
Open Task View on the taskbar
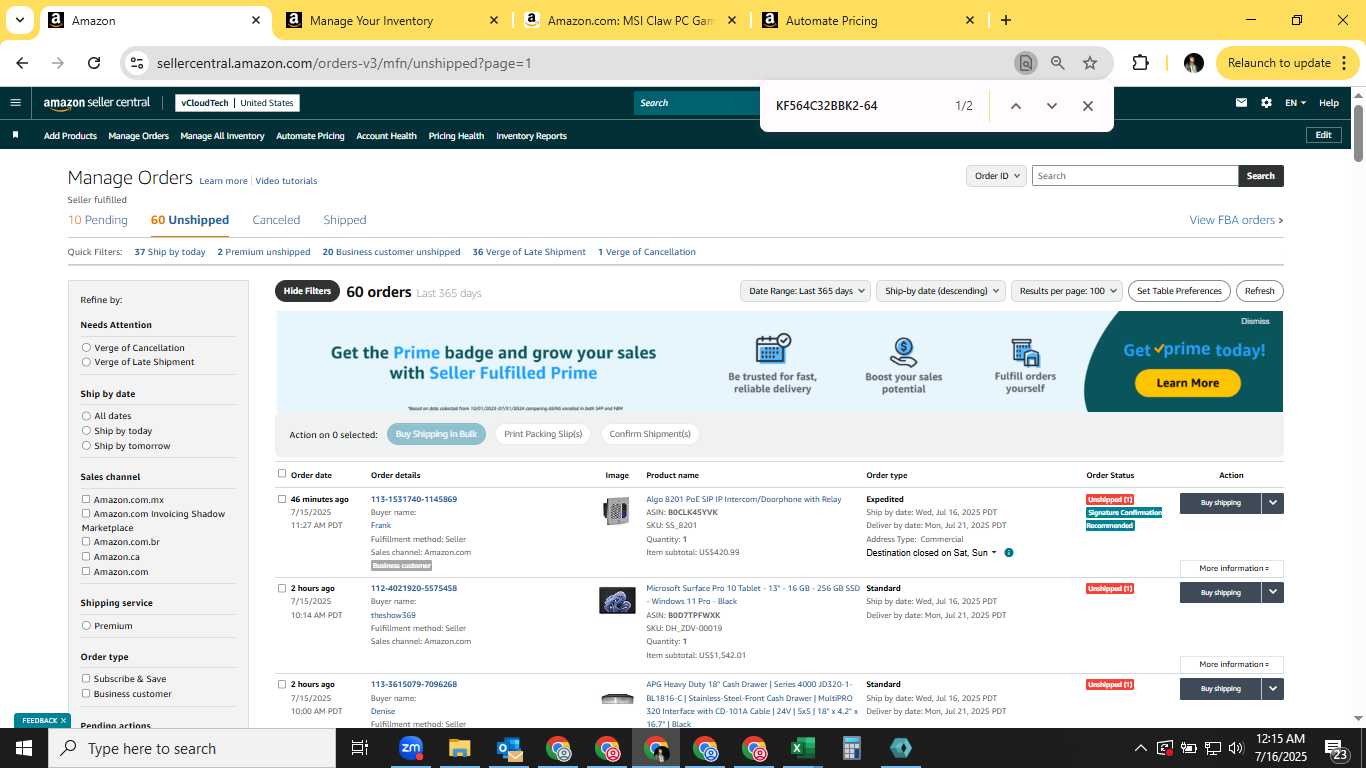pos(360,748)
